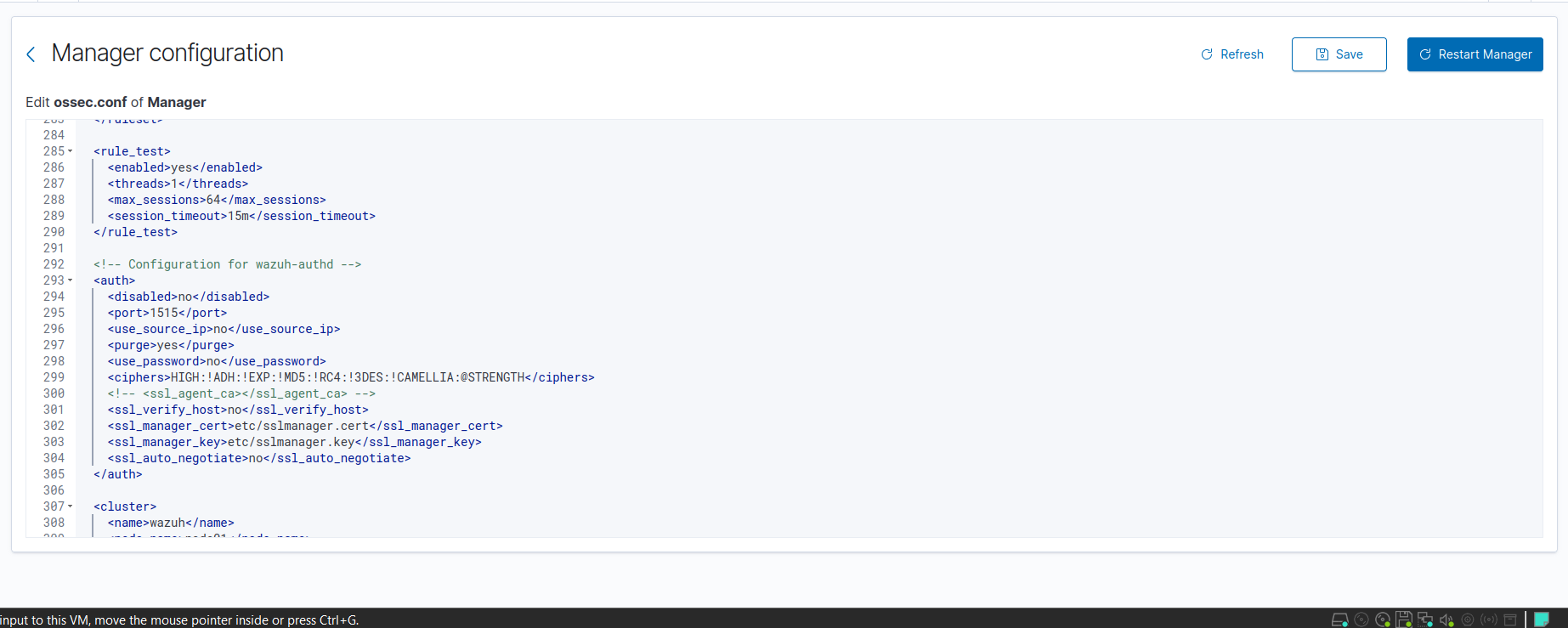Screen dimensions: 1568x628
Task: Click the wireless signal device icon
Action: (x=1489, y=620)
